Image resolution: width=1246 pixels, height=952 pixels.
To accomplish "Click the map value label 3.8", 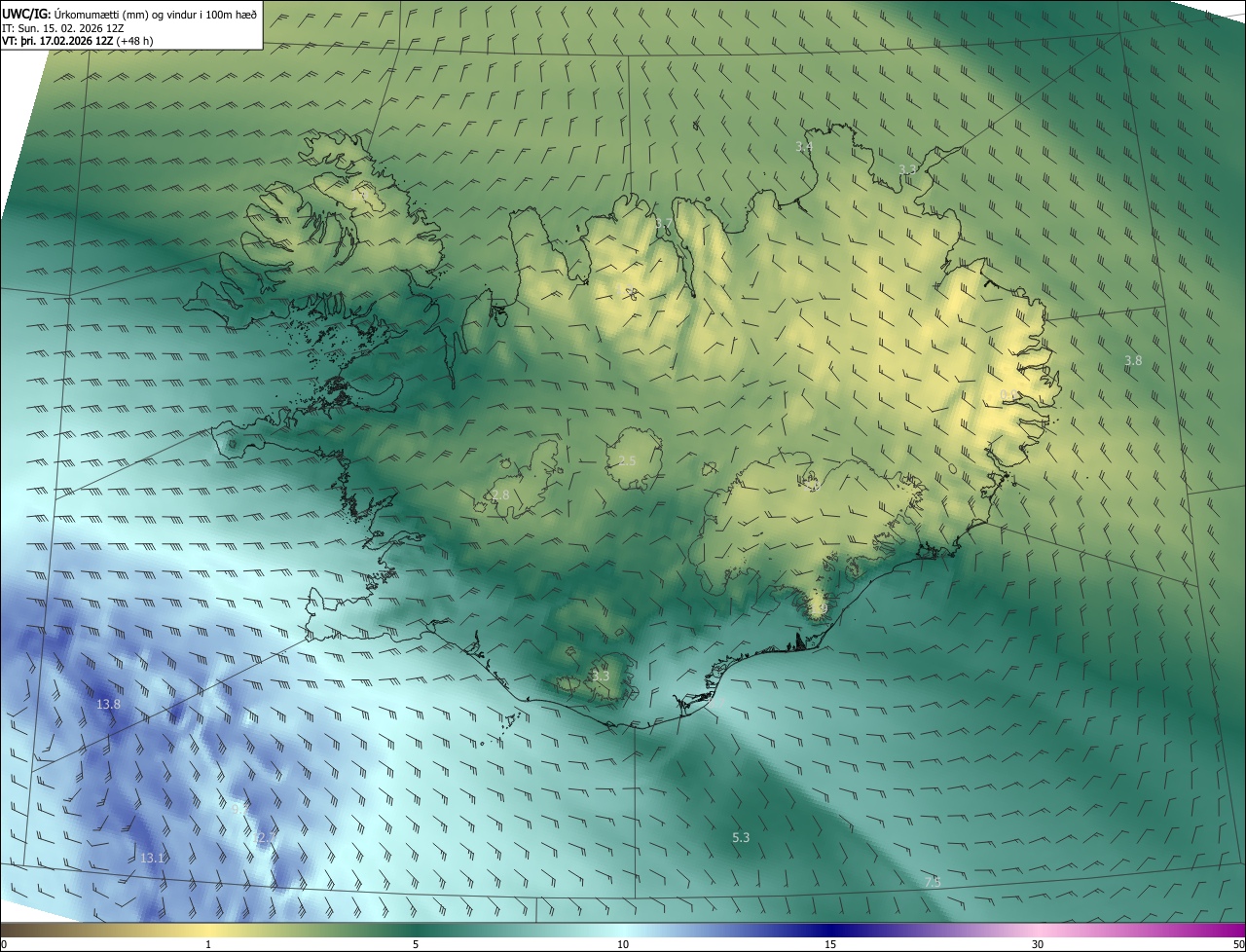I will point(1133,360).
